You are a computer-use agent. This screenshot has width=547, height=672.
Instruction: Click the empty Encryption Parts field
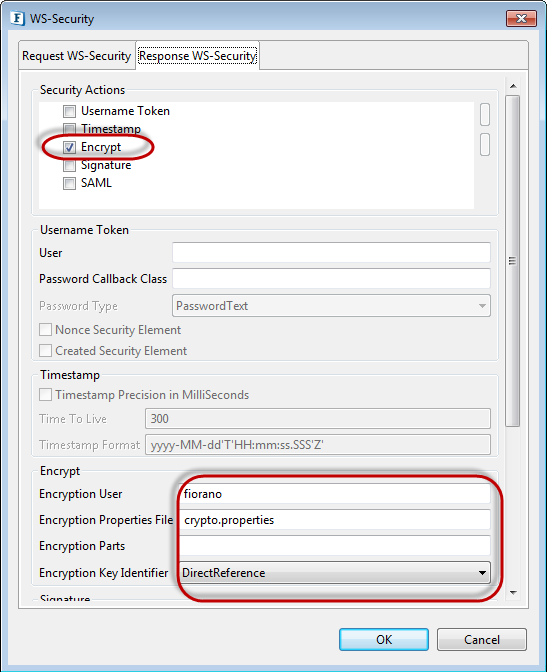click(335, 546)
